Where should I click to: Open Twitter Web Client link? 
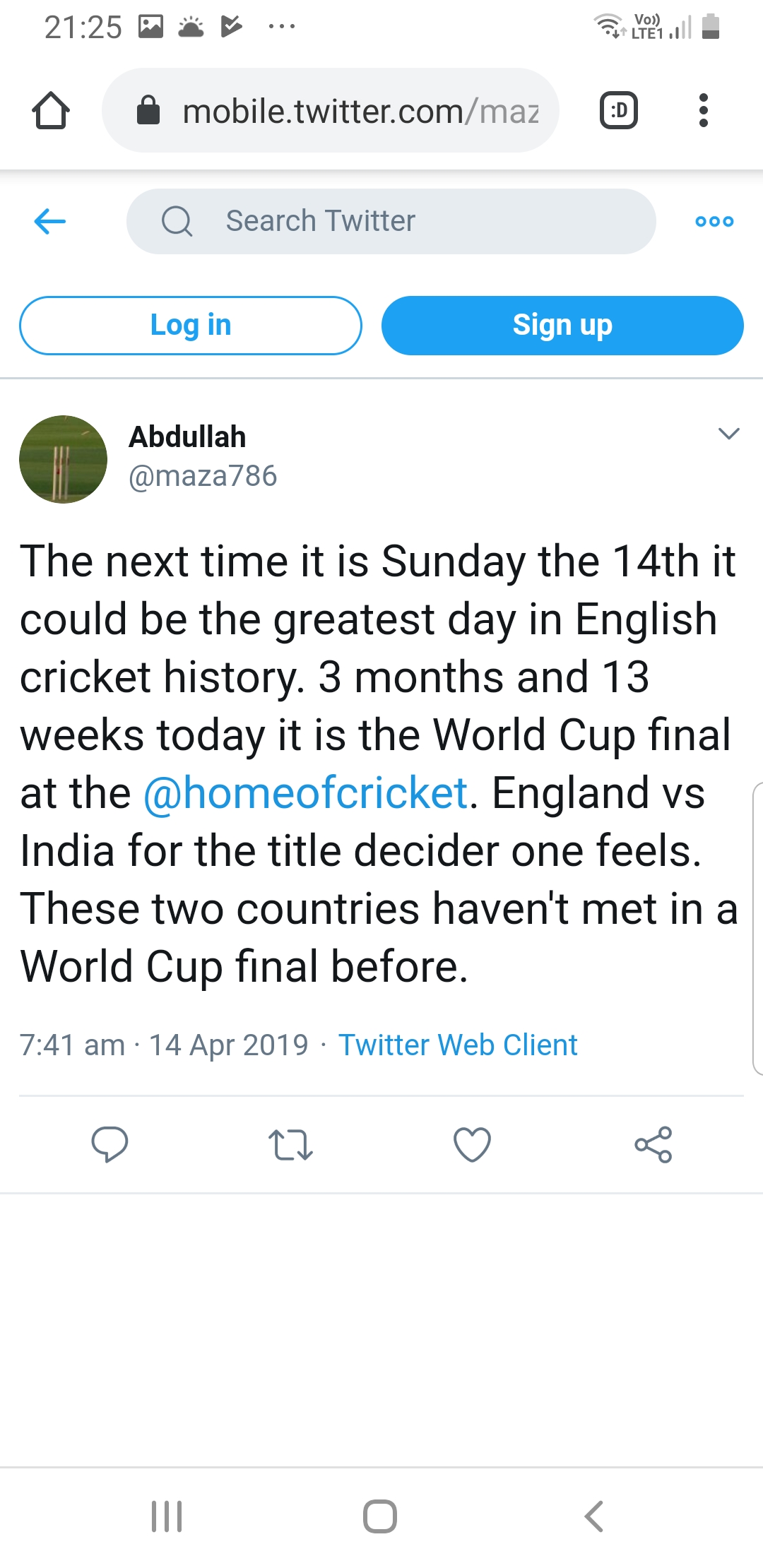click(x=458, y=1045)
